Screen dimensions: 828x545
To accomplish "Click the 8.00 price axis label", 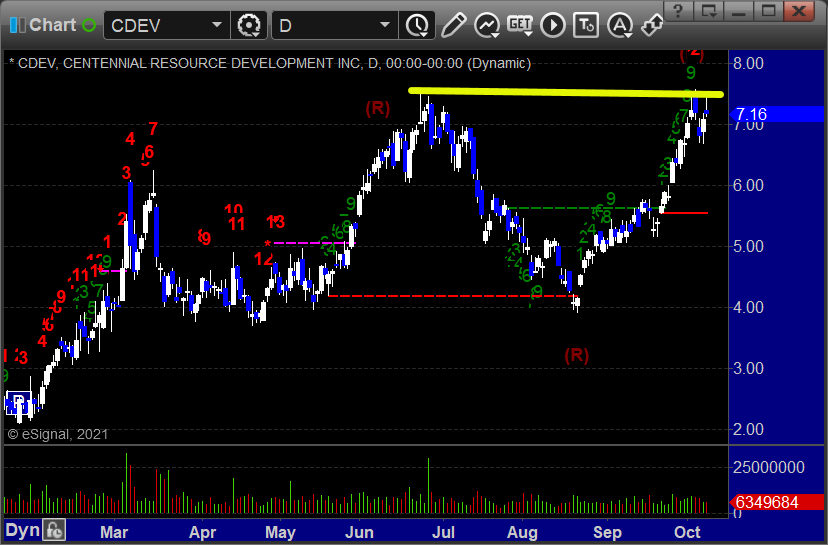I will [748, 63].
